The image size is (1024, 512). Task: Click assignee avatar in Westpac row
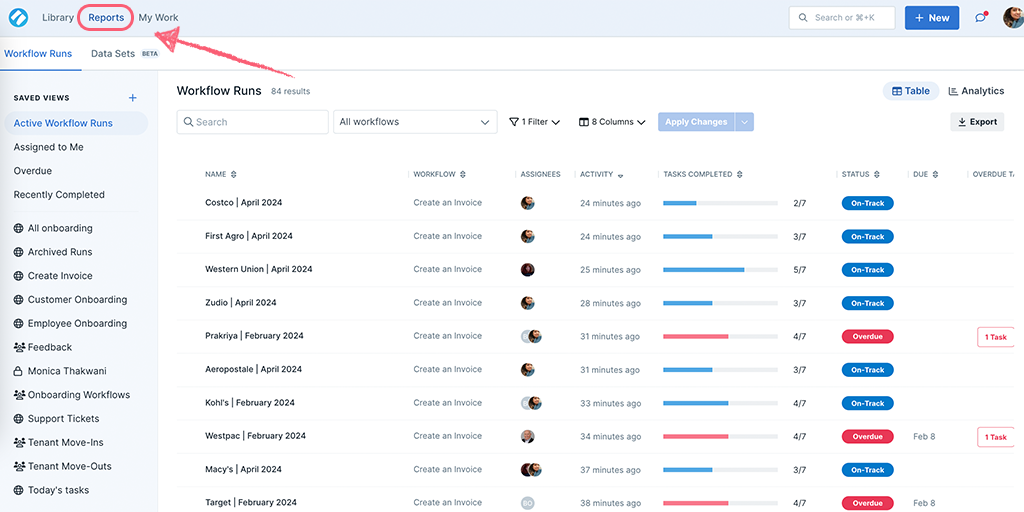tap(528, 436)
